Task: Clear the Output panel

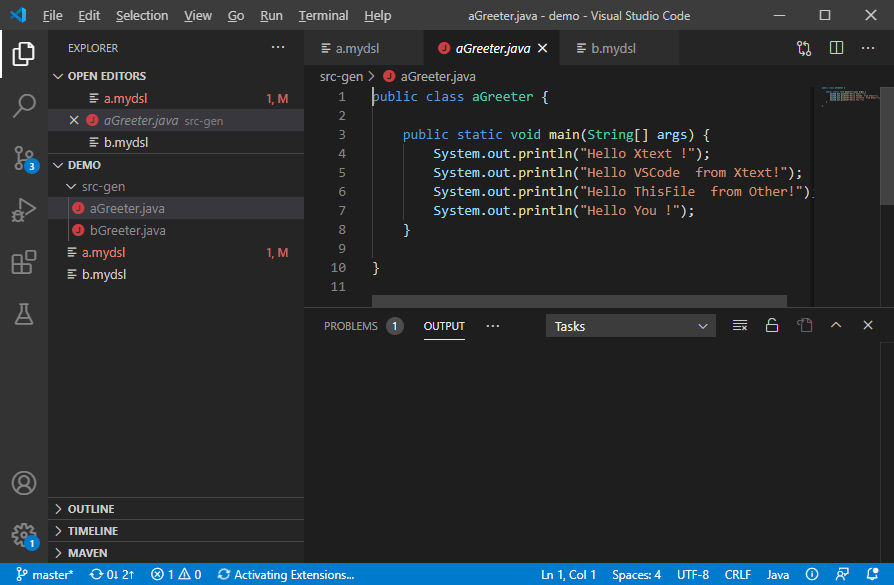Action: pyautogui.click(x=739, y=326)
